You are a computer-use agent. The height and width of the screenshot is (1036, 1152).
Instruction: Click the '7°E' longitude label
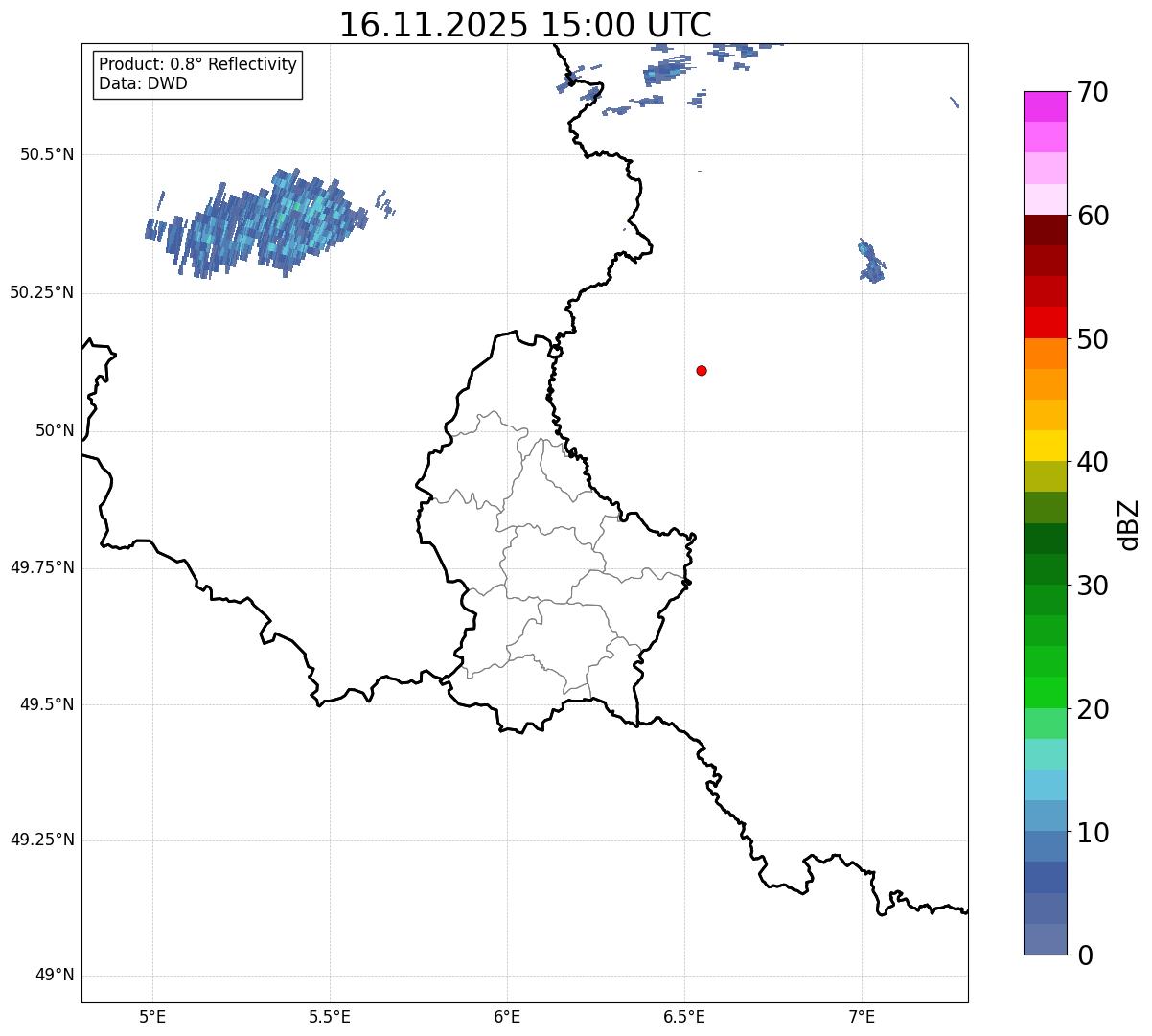click(x=862, y=1016)
